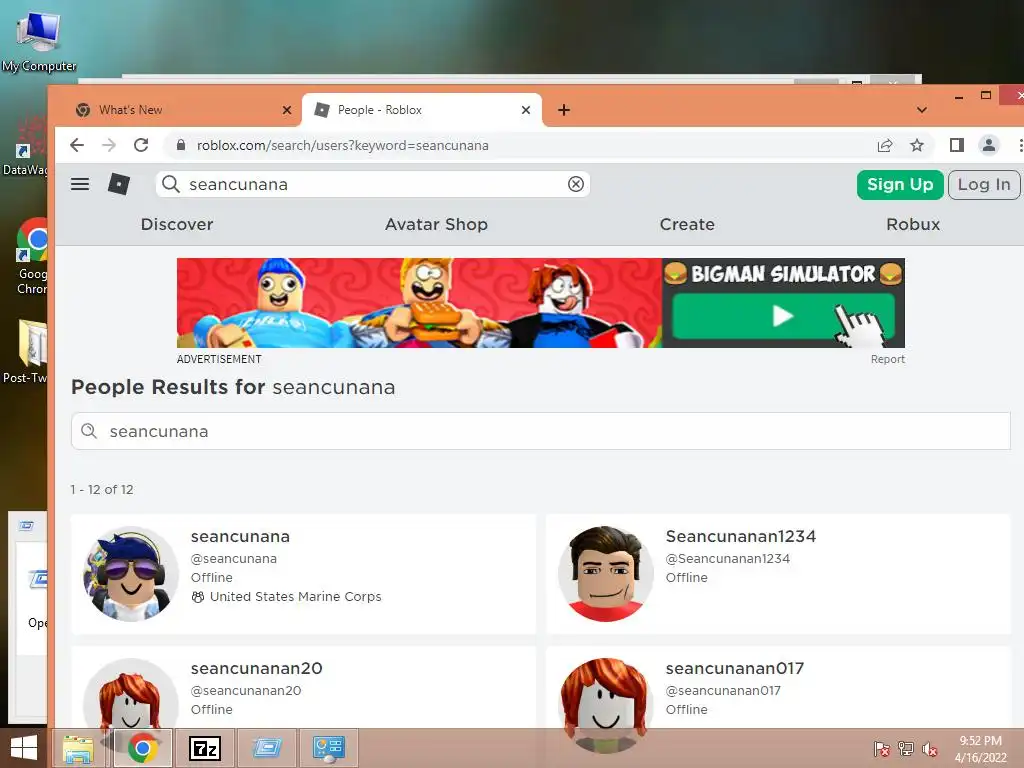The height and width of the screenshot is (768, 1024).
Task: Go back to the previous page
Action: pos(77,145)
